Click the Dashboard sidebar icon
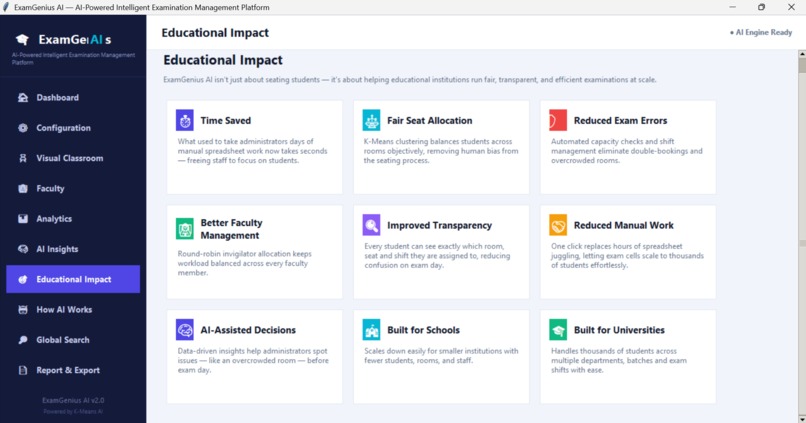The height and width of the screenshot is (423, 806). coord(23,98)
